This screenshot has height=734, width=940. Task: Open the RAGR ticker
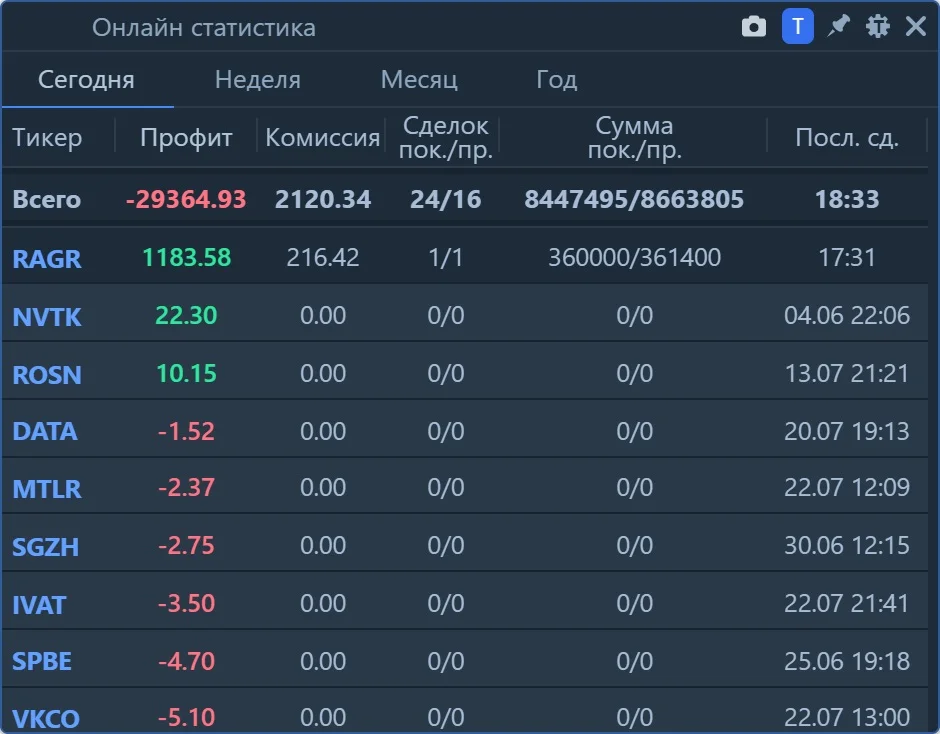coord(47,258)
